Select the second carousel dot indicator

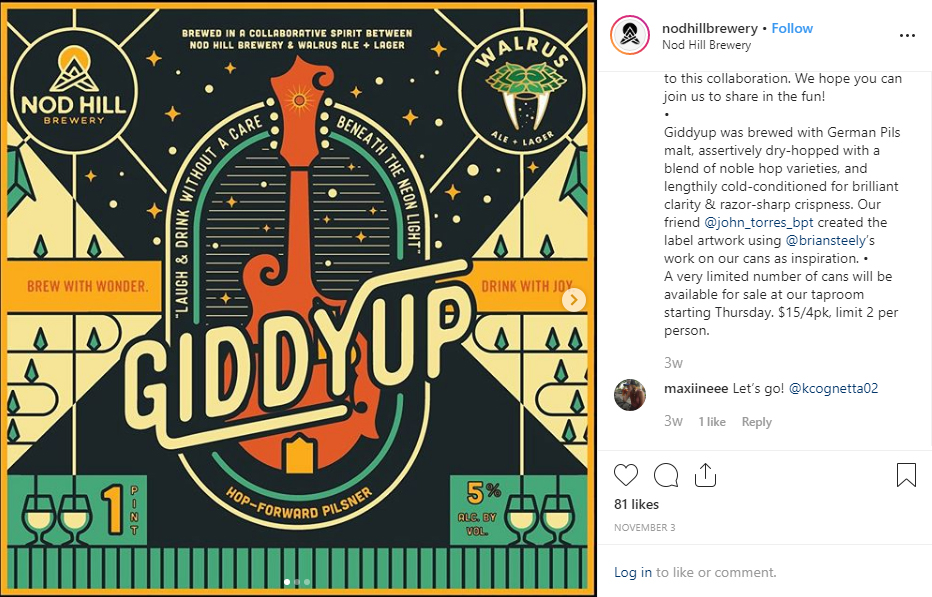click(x=297, y=582)
